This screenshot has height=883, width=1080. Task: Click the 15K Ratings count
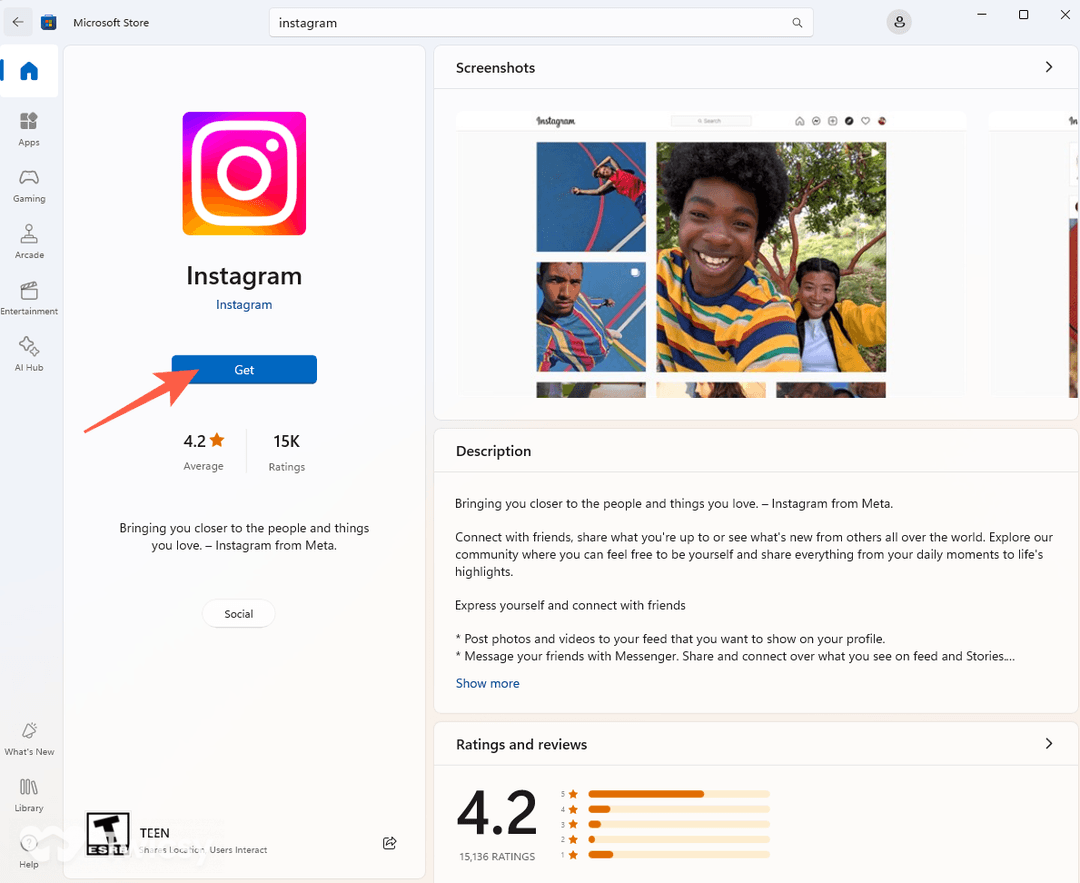coord(287,451)
